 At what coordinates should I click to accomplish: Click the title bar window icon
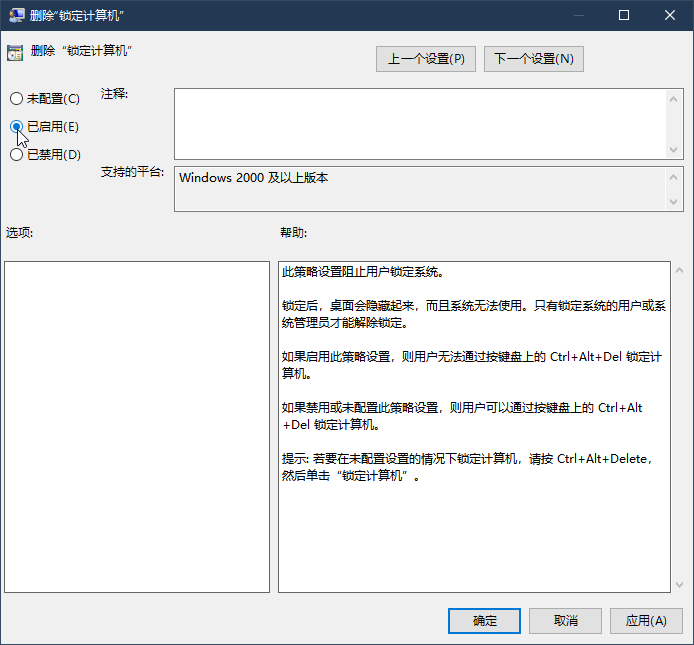point(16,15)
